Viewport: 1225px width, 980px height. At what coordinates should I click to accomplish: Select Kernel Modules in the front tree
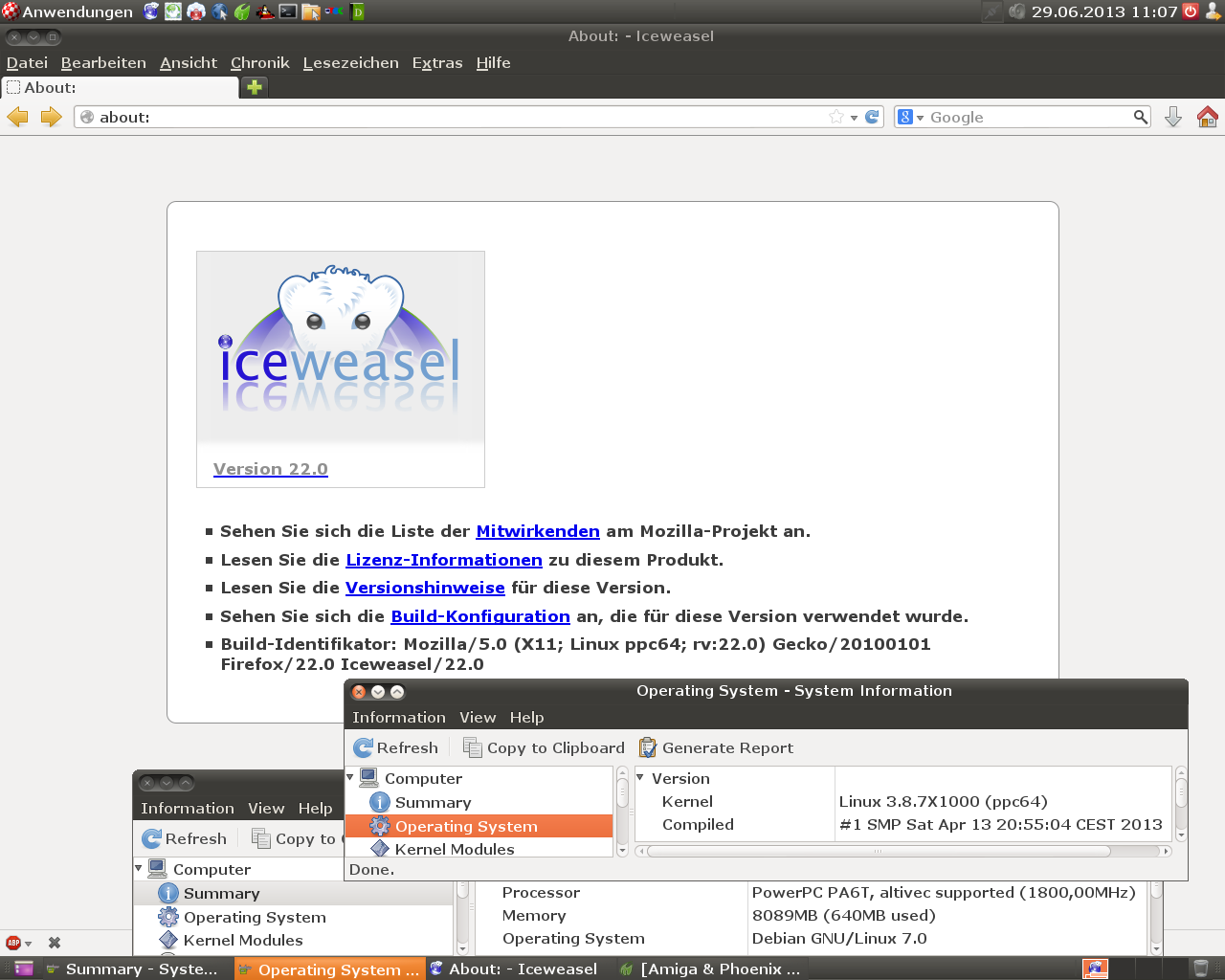tap(454, 849)
